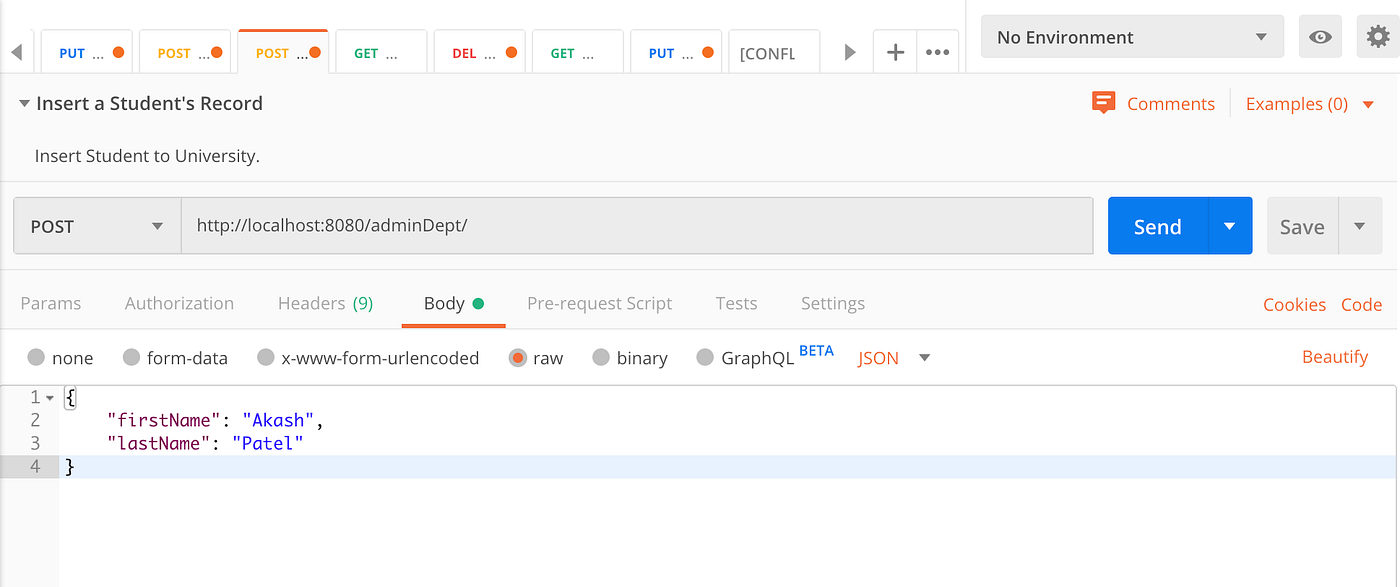This screenshot has width=1400, height=587.
Task: Open the Comments panel icon
Action: (x=1103, y=102)
